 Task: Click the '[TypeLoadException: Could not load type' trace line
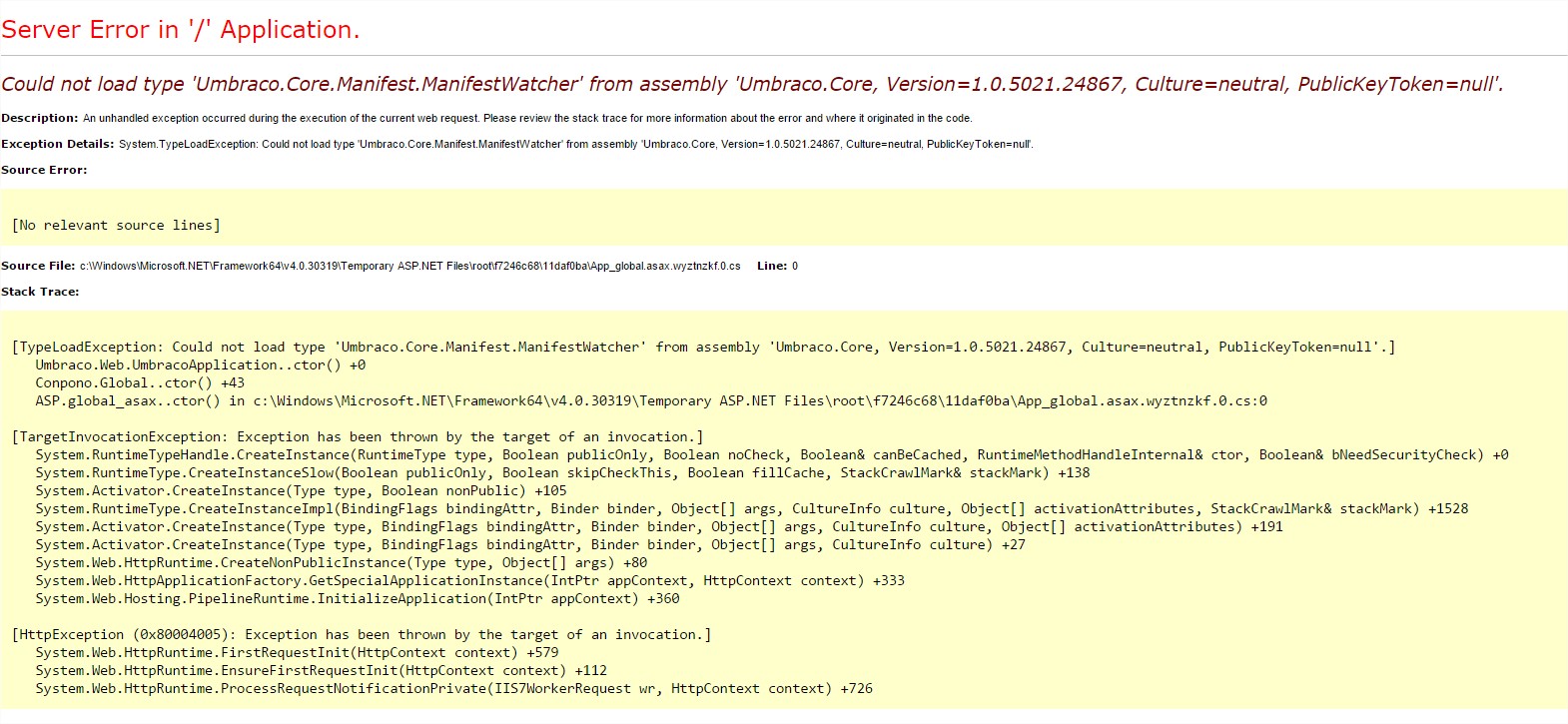[x=703, y=348]
